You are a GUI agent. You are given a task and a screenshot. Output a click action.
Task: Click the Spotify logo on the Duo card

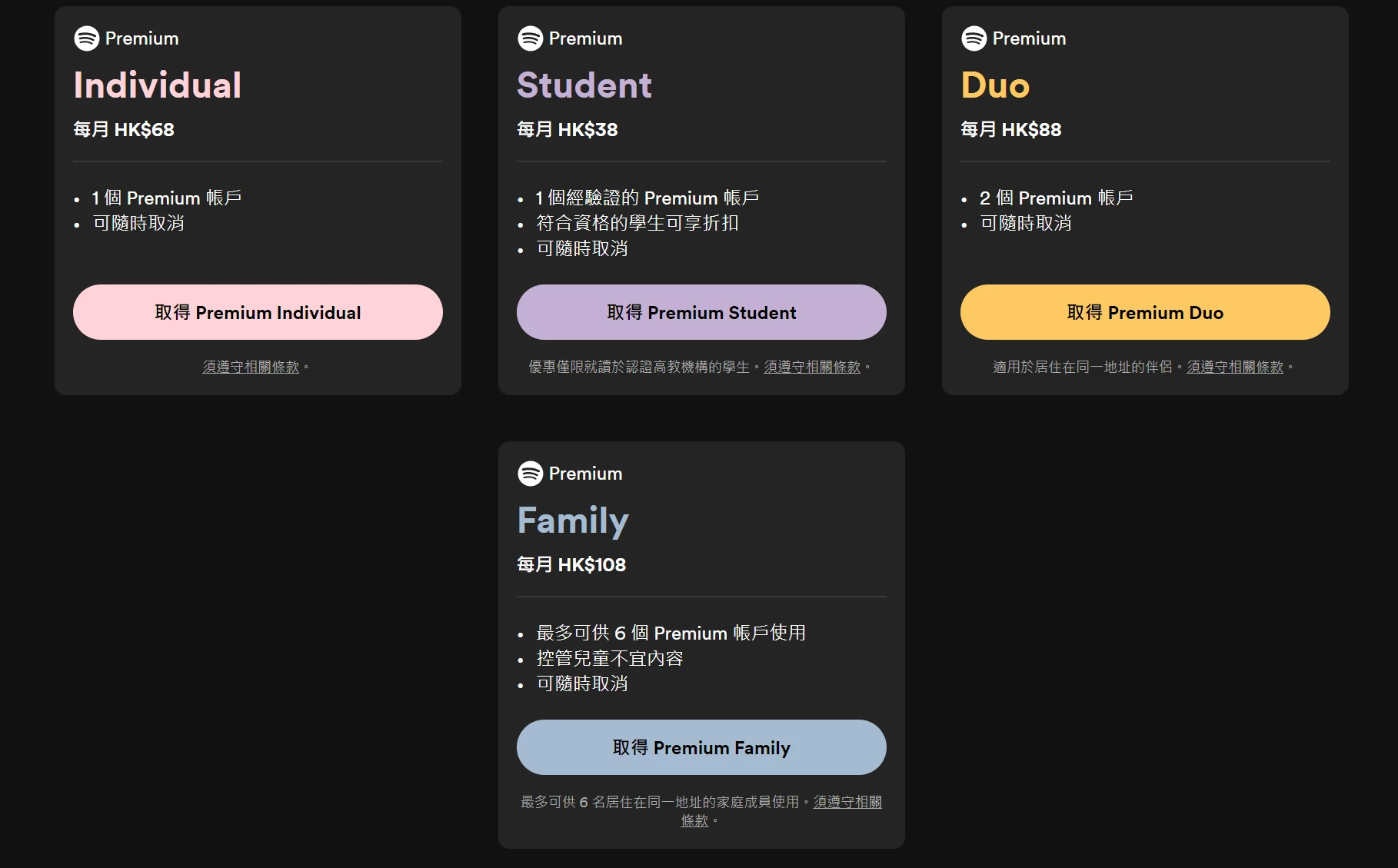click(974, 38)
